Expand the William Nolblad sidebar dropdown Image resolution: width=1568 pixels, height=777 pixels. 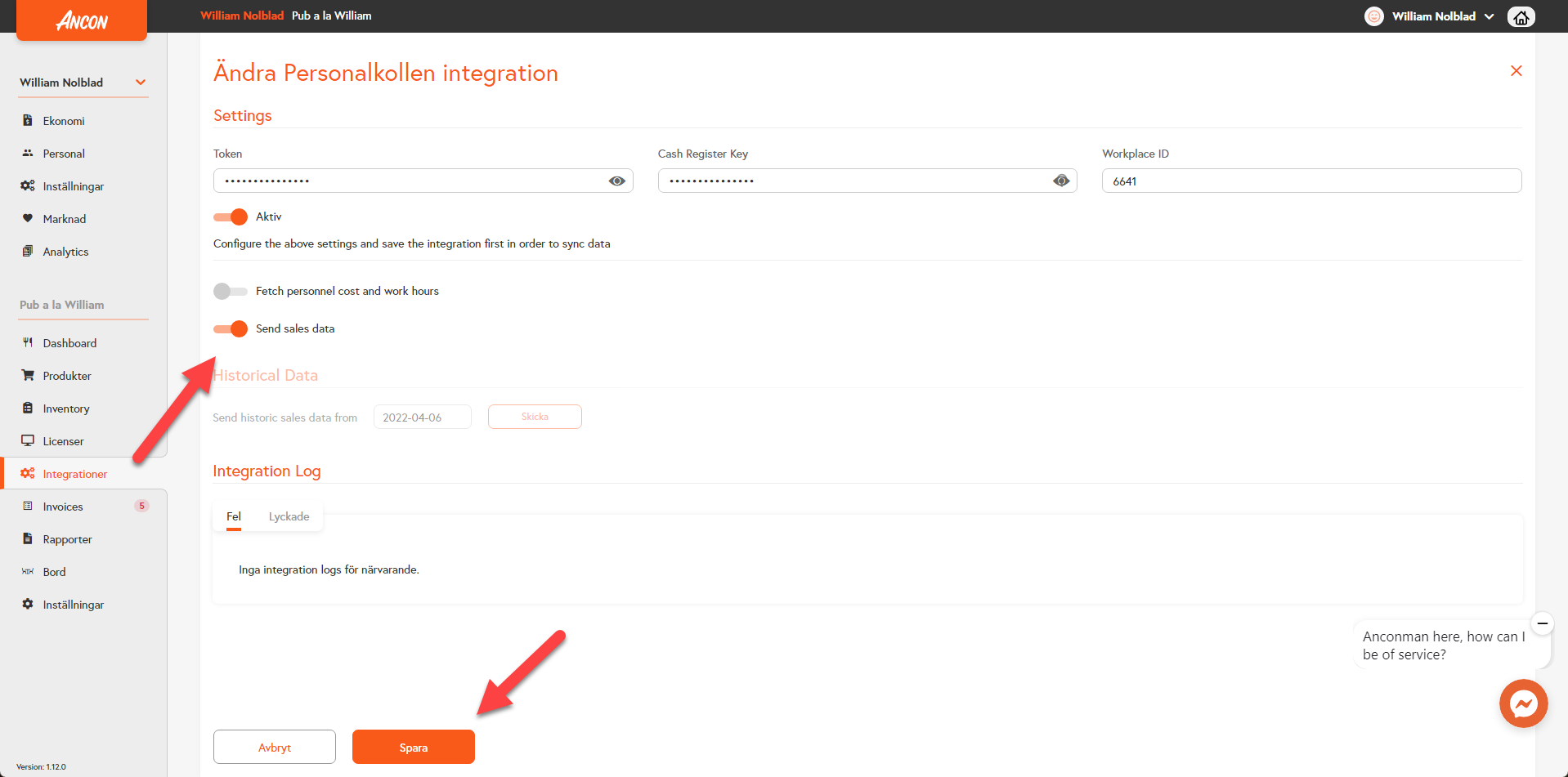(x=141, y=83)
